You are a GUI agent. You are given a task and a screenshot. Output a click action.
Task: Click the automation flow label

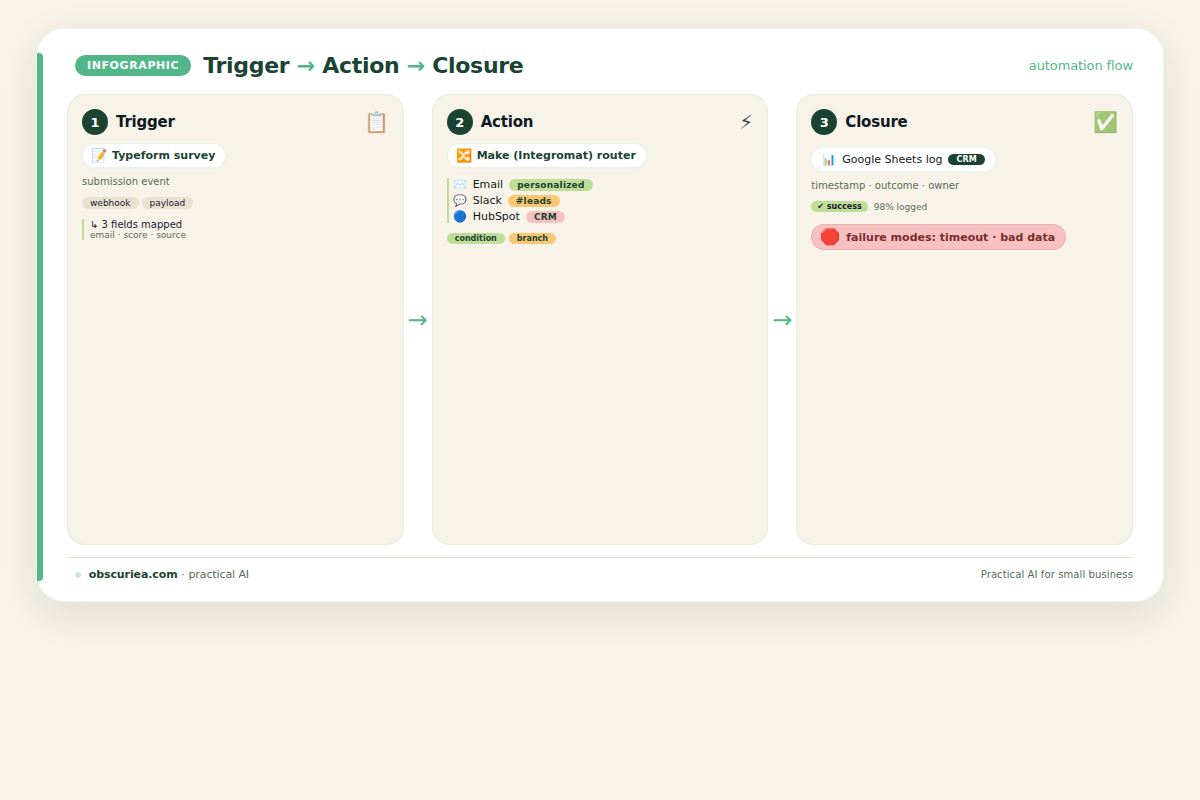click(x=1081, y=66)
